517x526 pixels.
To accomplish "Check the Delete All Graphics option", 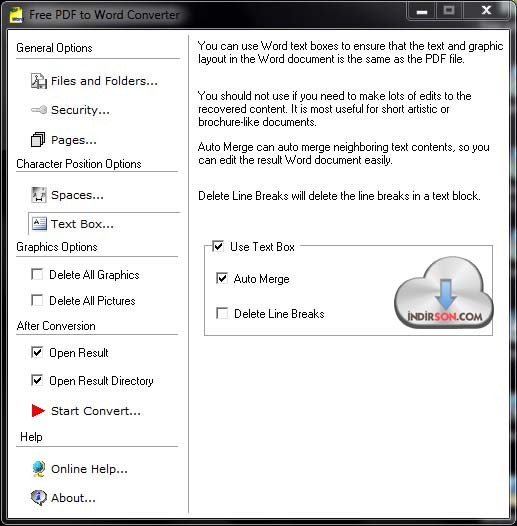I will tap(37, 274).
